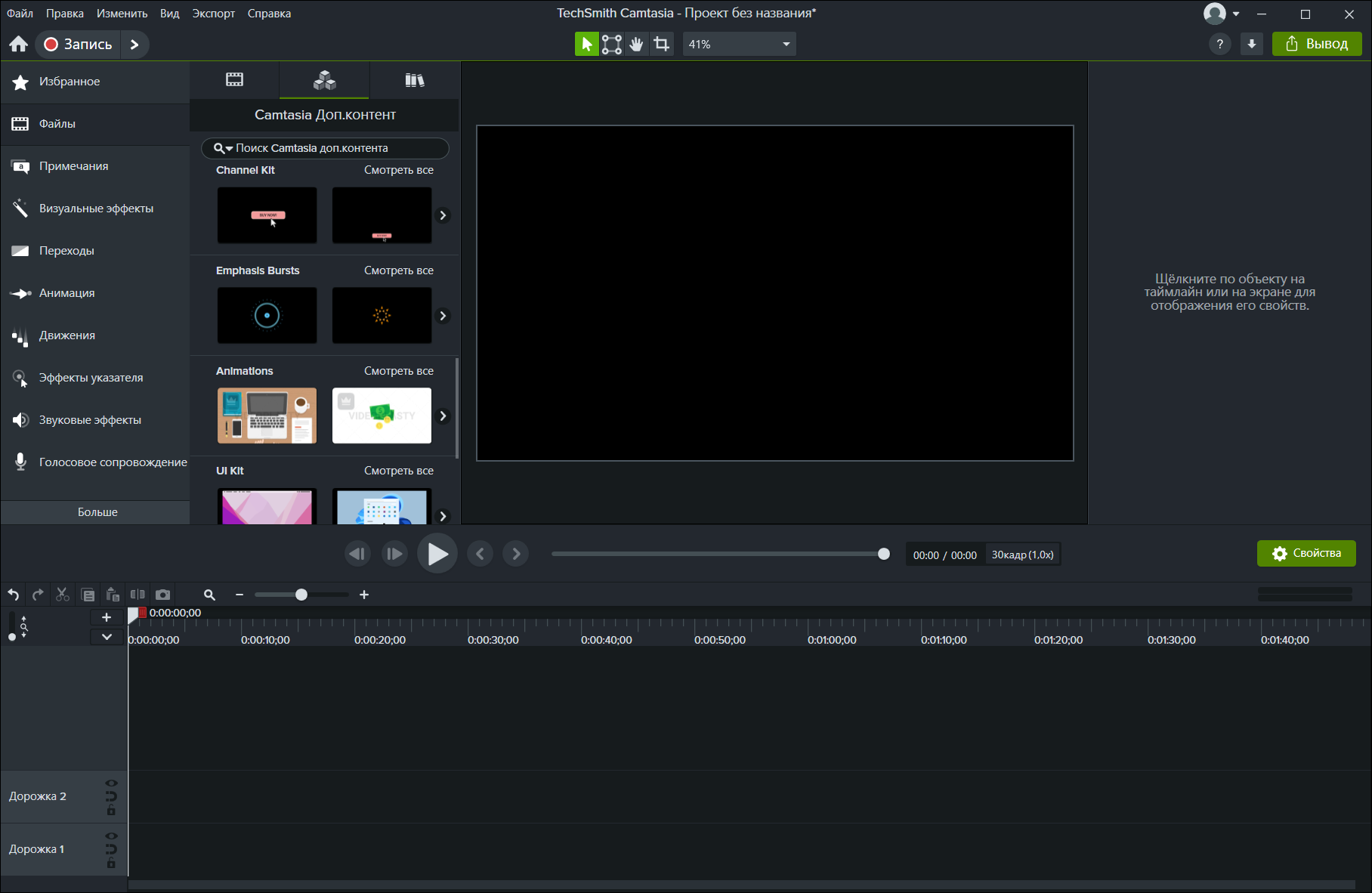Open the Изменить menu

click(122, 14)
